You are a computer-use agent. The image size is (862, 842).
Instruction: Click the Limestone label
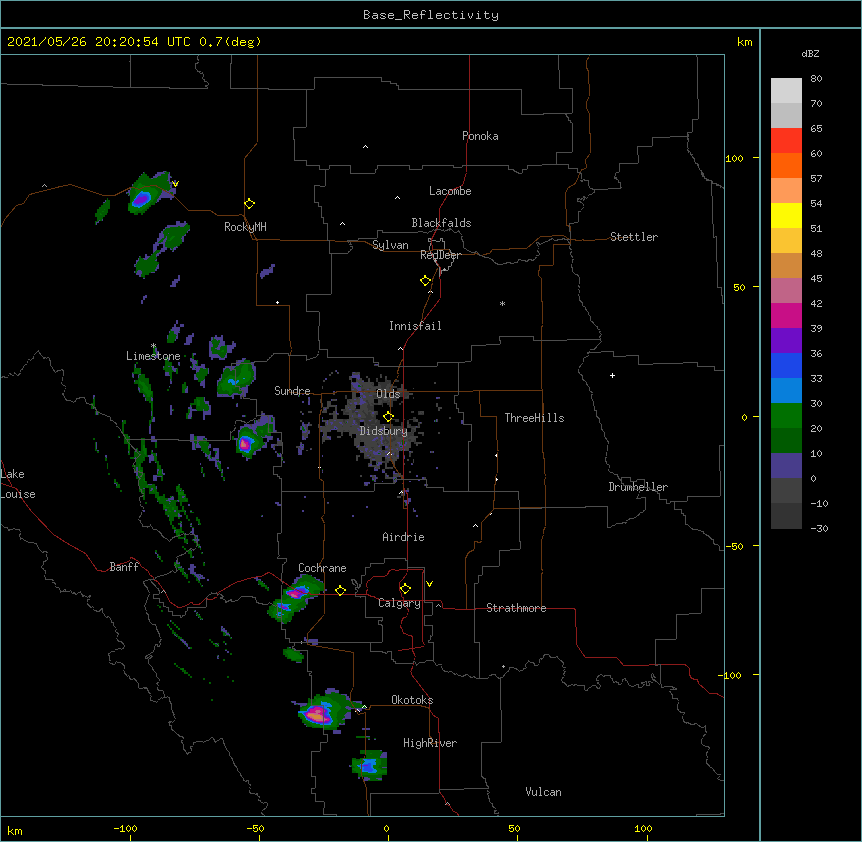pyautogui.click(x=153, y=356)
